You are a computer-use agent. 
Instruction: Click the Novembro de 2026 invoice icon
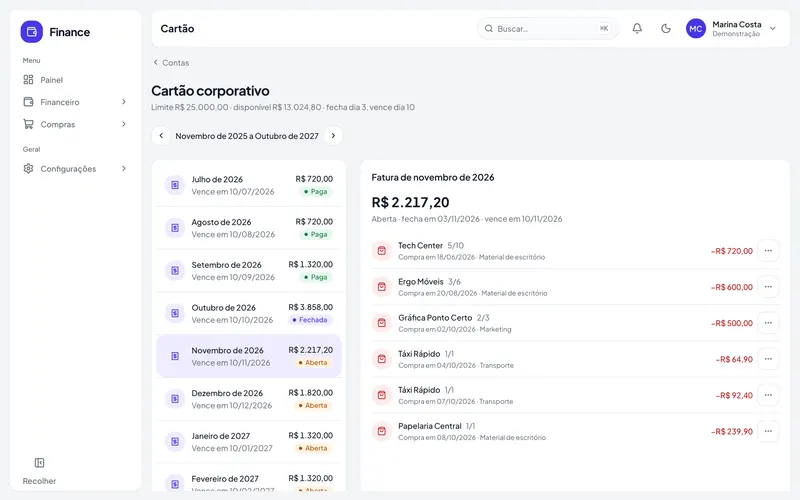(175, 356)
